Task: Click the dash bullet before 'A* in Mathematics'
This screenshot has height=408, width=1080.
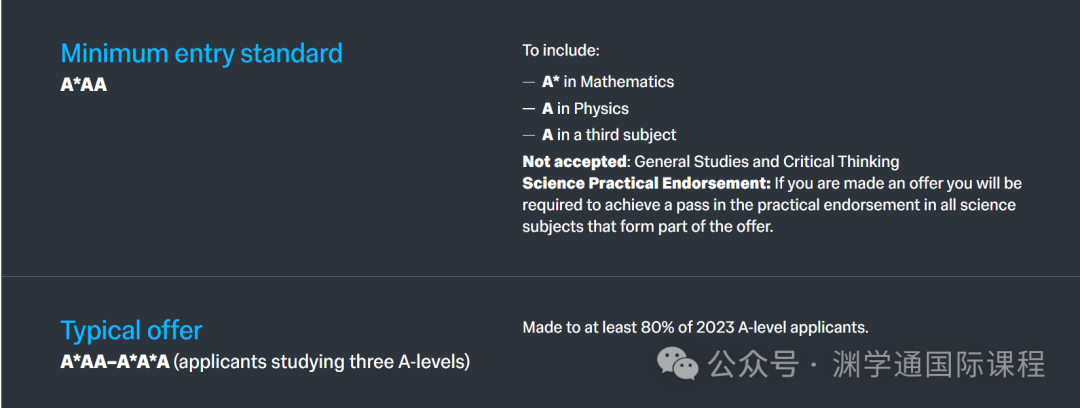Action: click(528, 83)
